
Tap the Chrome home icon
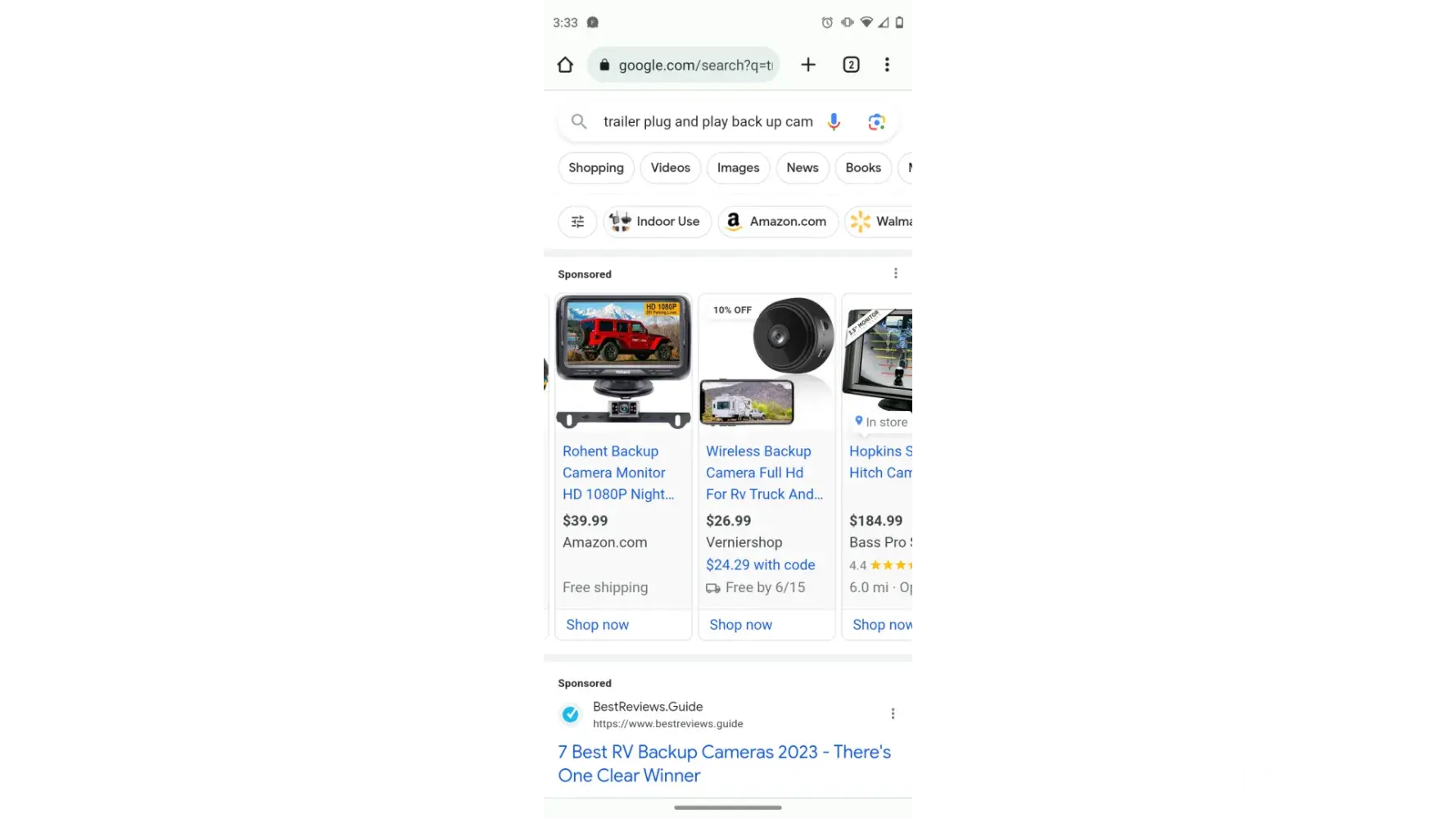coord(565,65)
